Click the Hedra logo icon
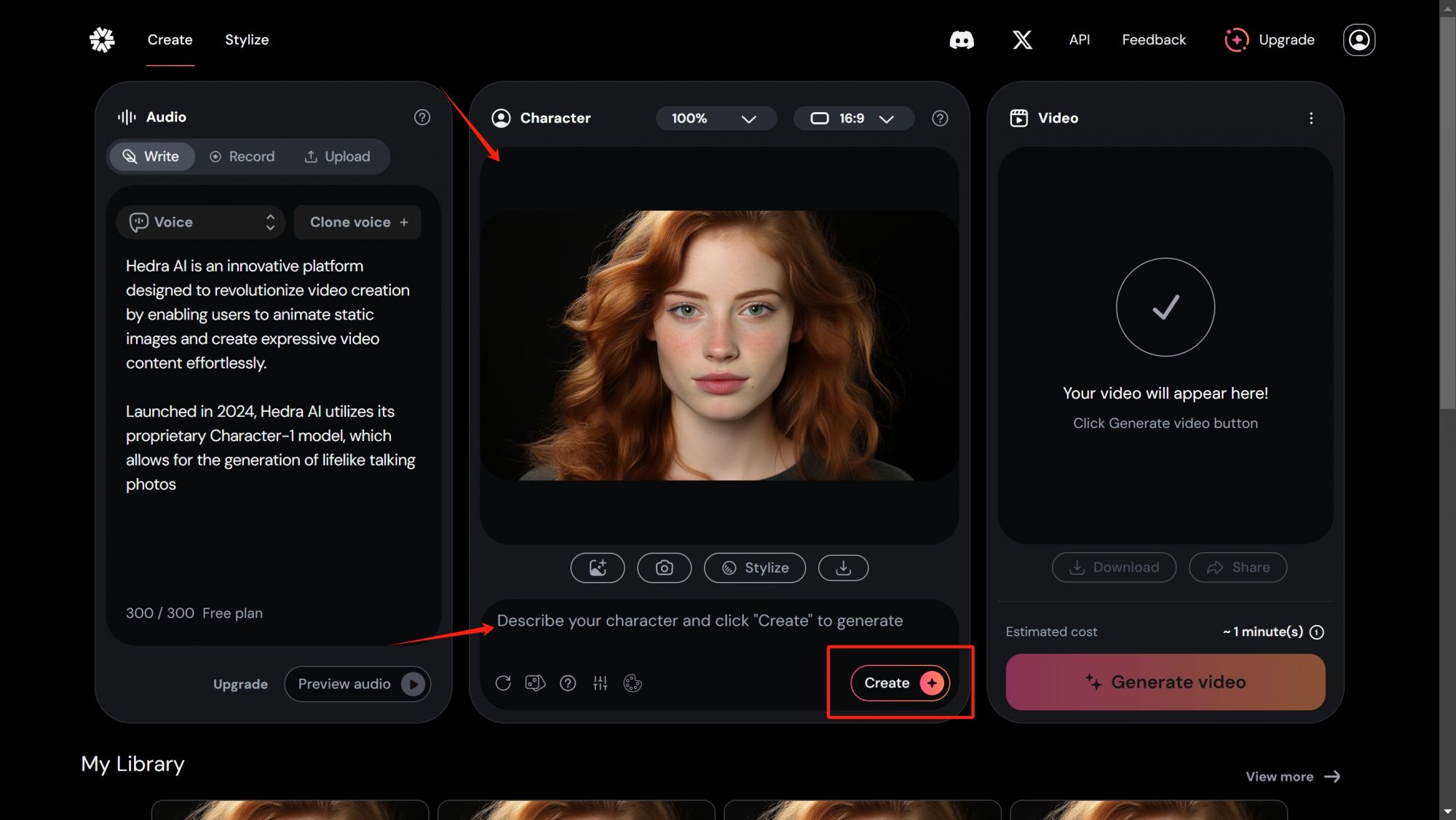This screenshot has height=820, width=1456. click(102, 39)
